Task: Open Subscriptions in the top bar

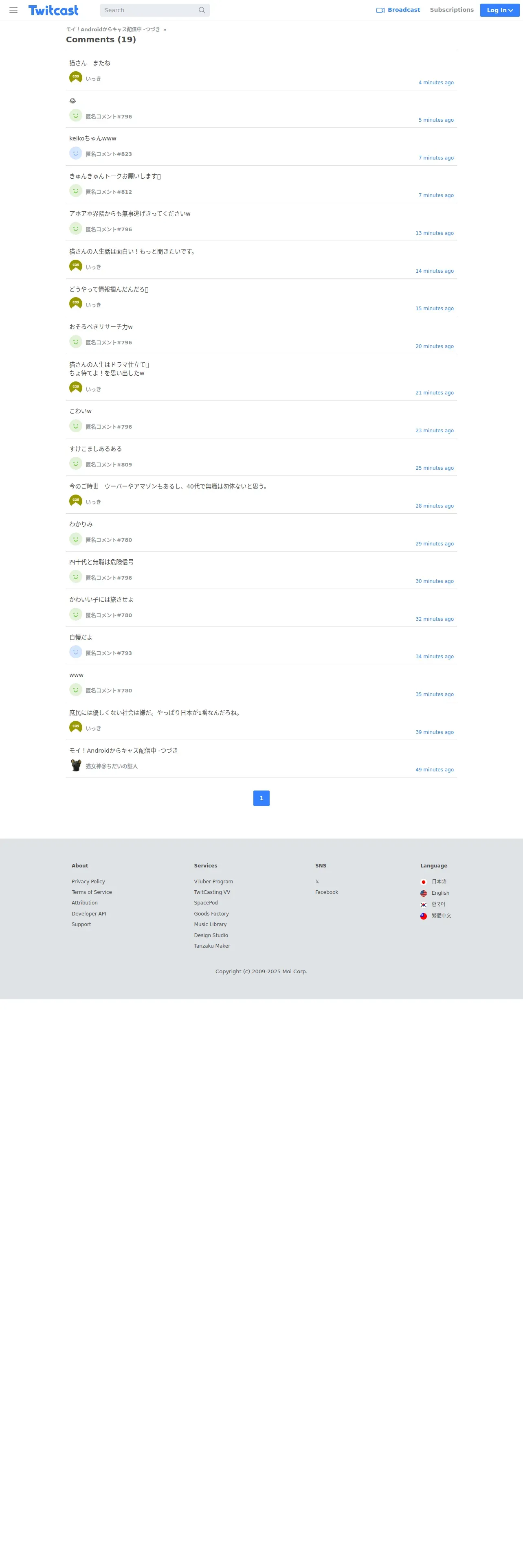Action: click(452, 10)
